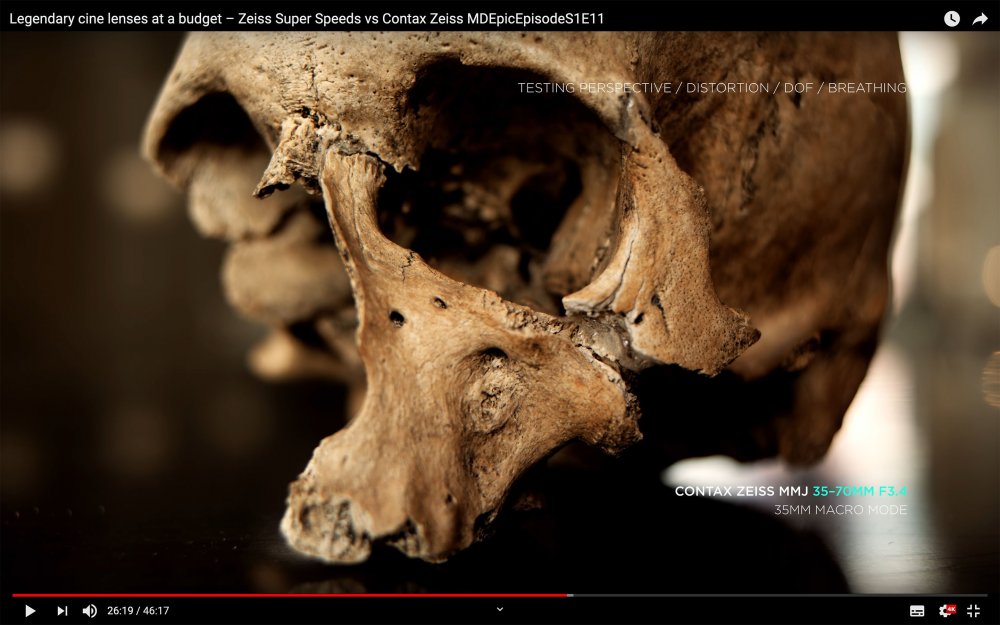
Task: Expand details with the down chevron
Action: point(500,609)
